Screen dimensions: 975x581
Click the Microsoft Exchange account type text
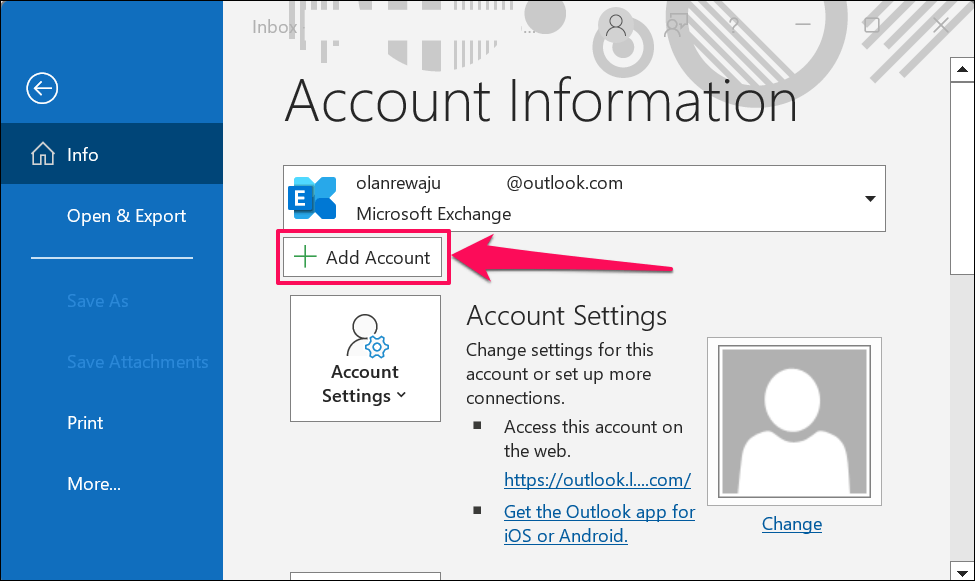click(433, 214)
